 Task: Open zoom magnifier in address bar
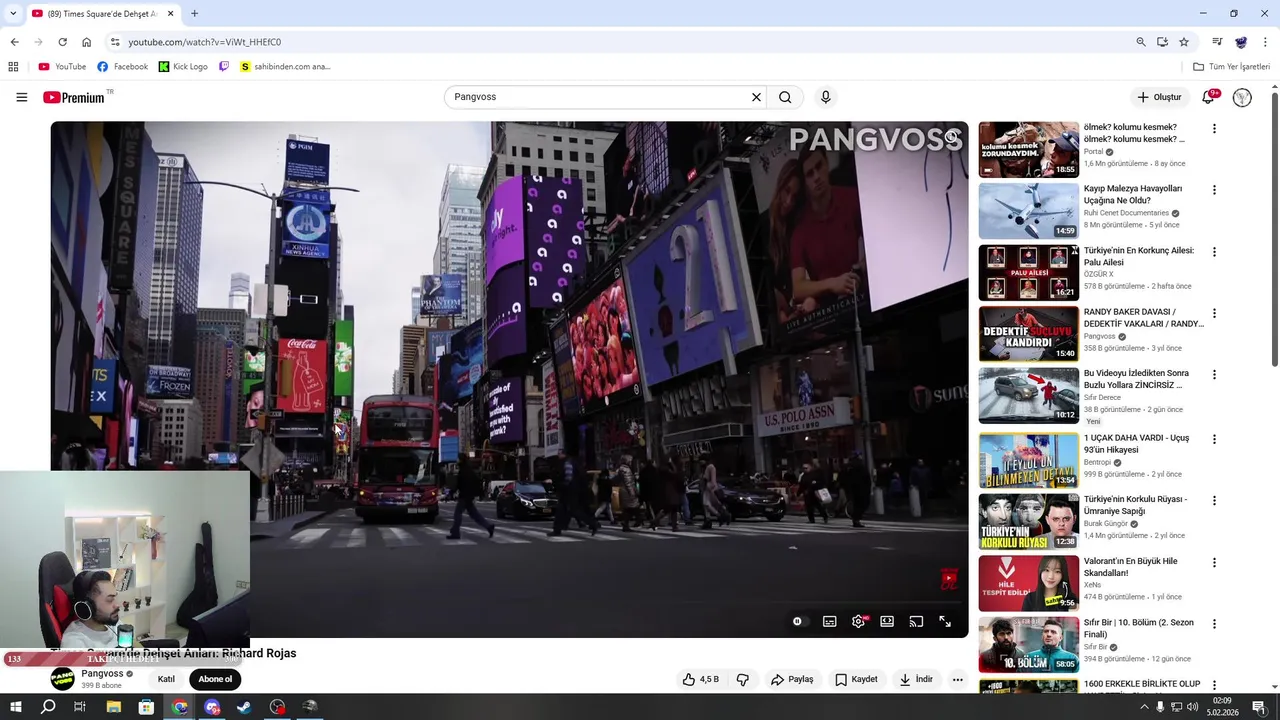pyautogui.click(x=1140, y=42)
